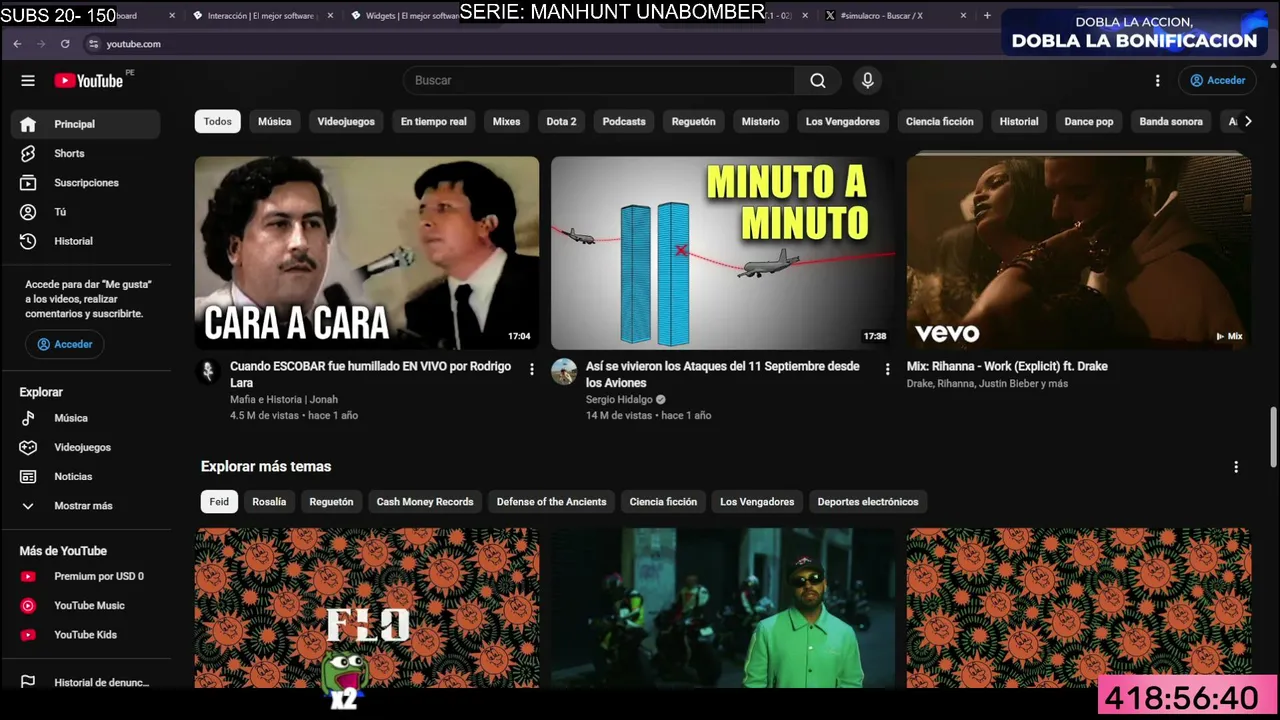Open YouTube Kids in the sidebar

click(85, 635)
